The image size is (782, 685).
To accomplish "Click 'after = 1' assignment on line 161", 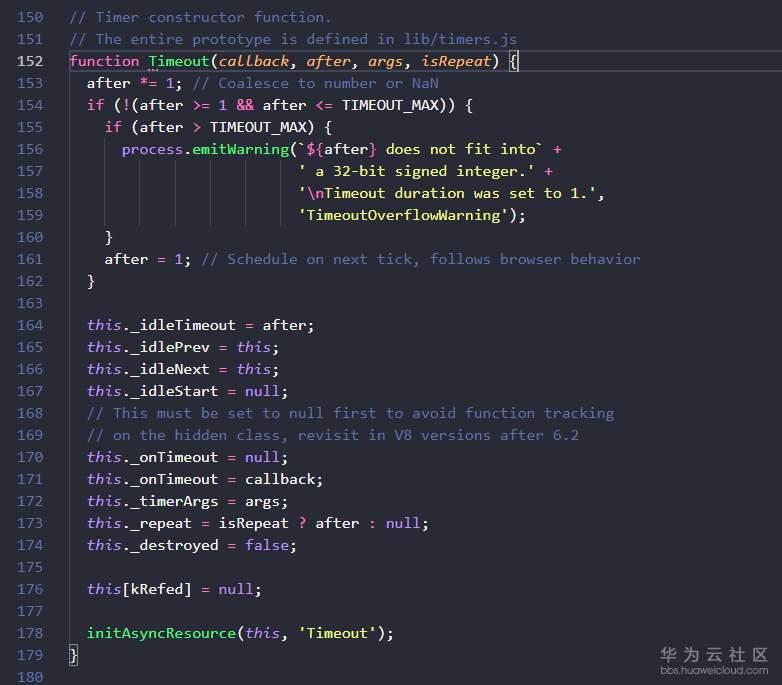I will point(147,259).
